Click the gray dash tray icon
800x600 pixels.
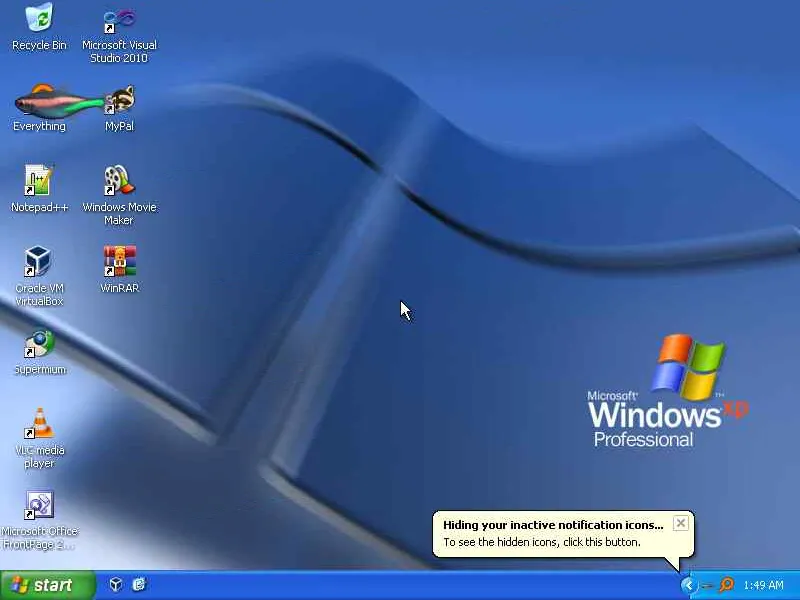pyautogui.click(x=707, y=585)
